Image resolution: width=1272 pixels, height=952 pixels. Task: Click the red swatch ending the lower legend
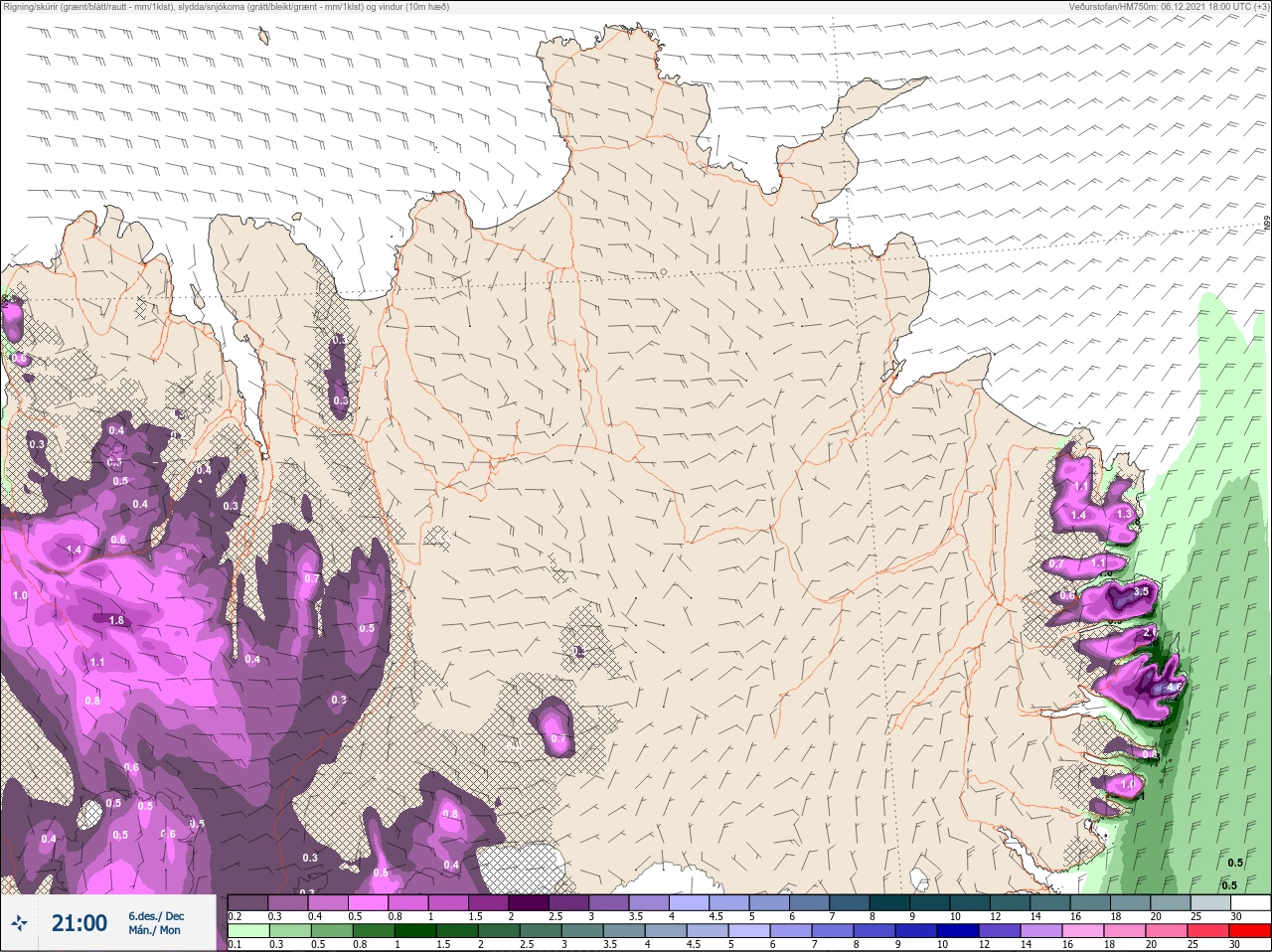[x=1250, y=931]
